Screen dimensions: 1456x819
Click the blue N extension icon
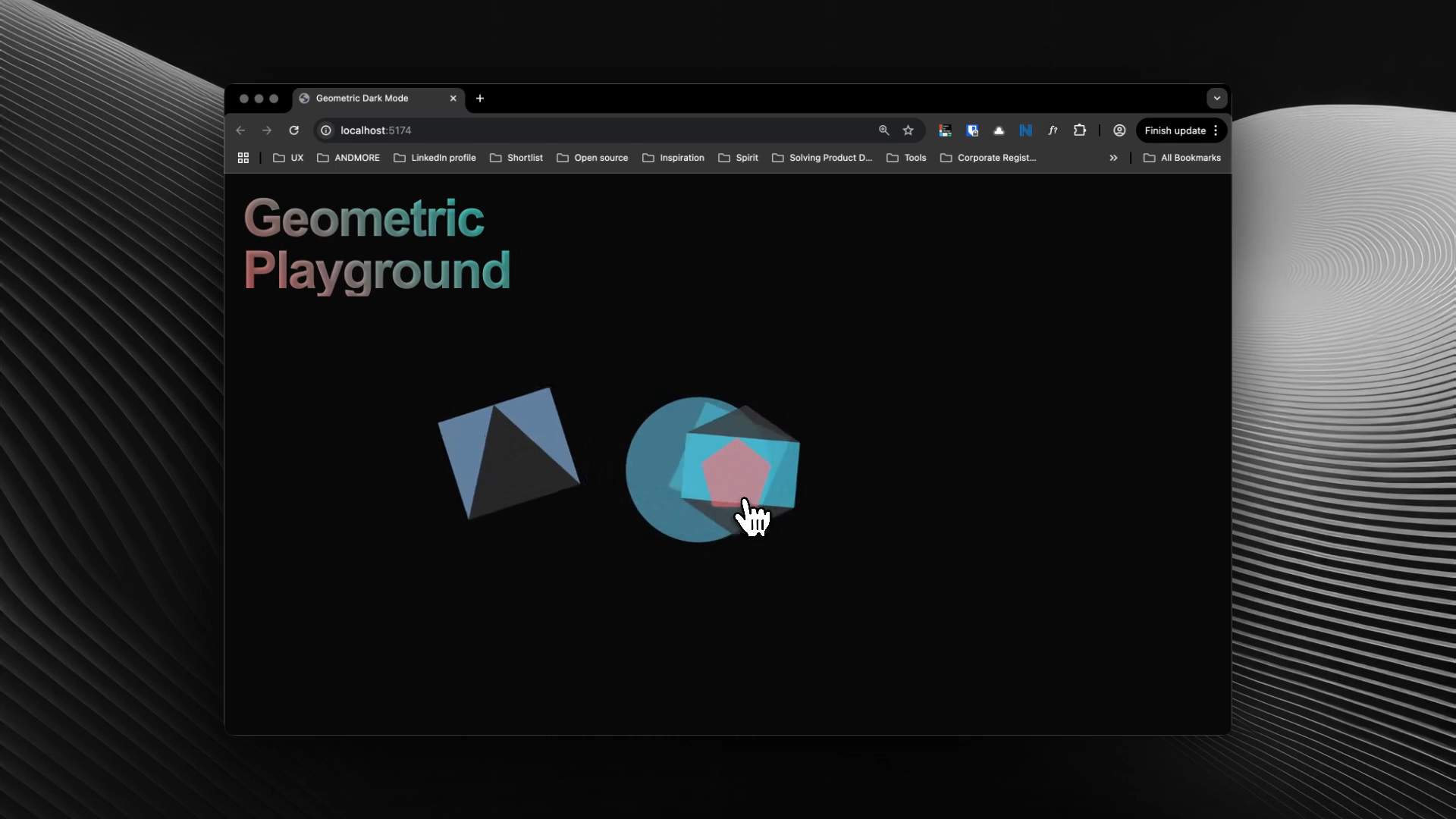click(x=1025, y=130)
